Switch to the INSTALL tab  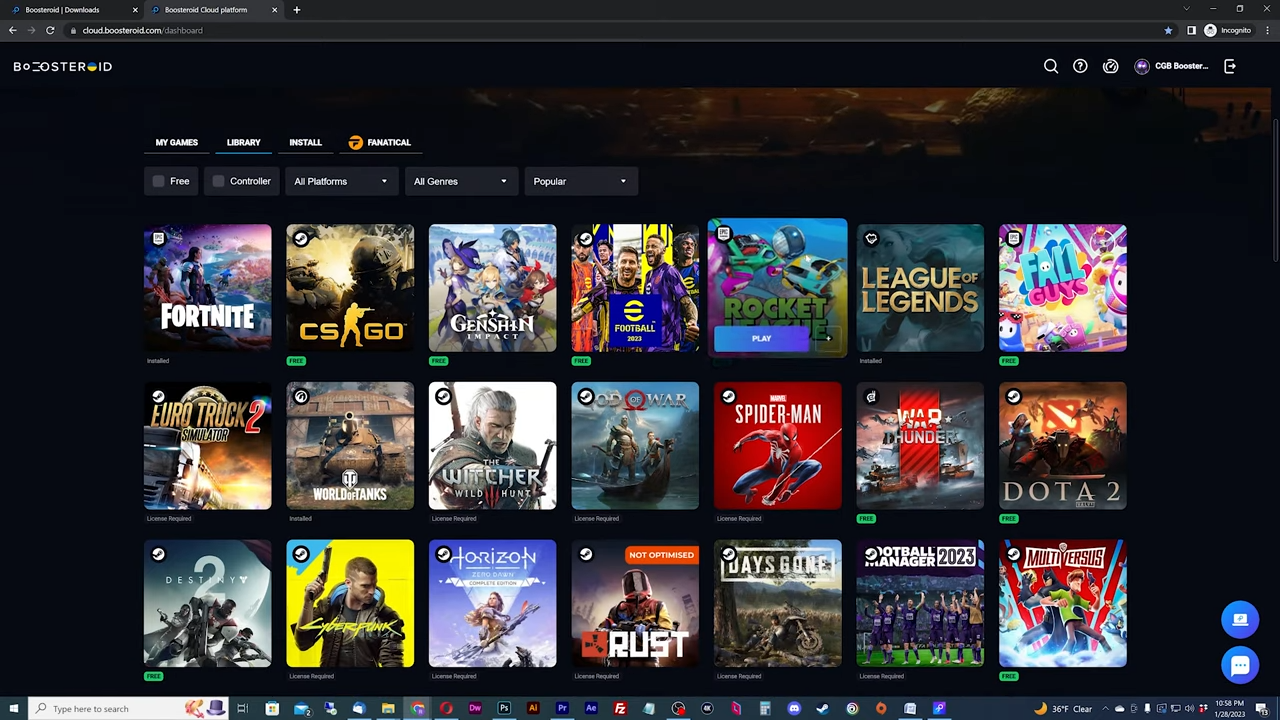pos(305,142)
